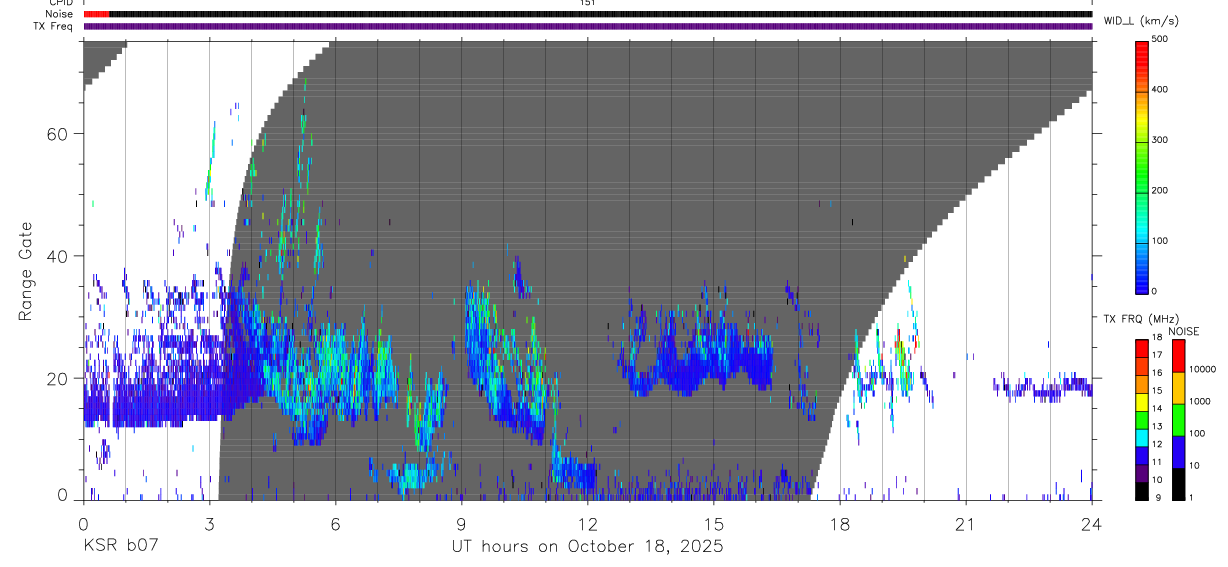
Task: Click the '9' UT hour tick label
Action: pyautogui.click(x=461, y=523)
